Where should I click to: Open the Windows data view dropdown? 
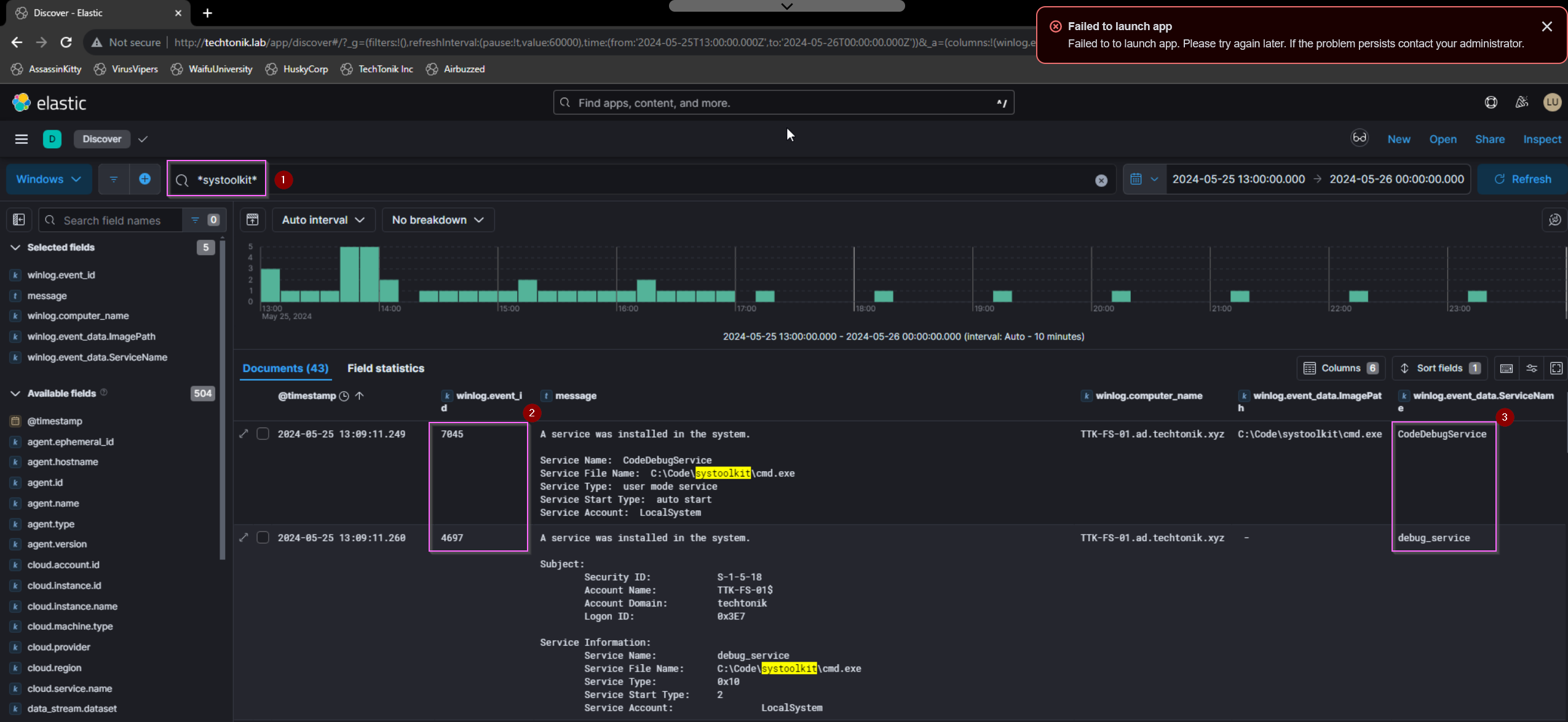tap(49, 179)
